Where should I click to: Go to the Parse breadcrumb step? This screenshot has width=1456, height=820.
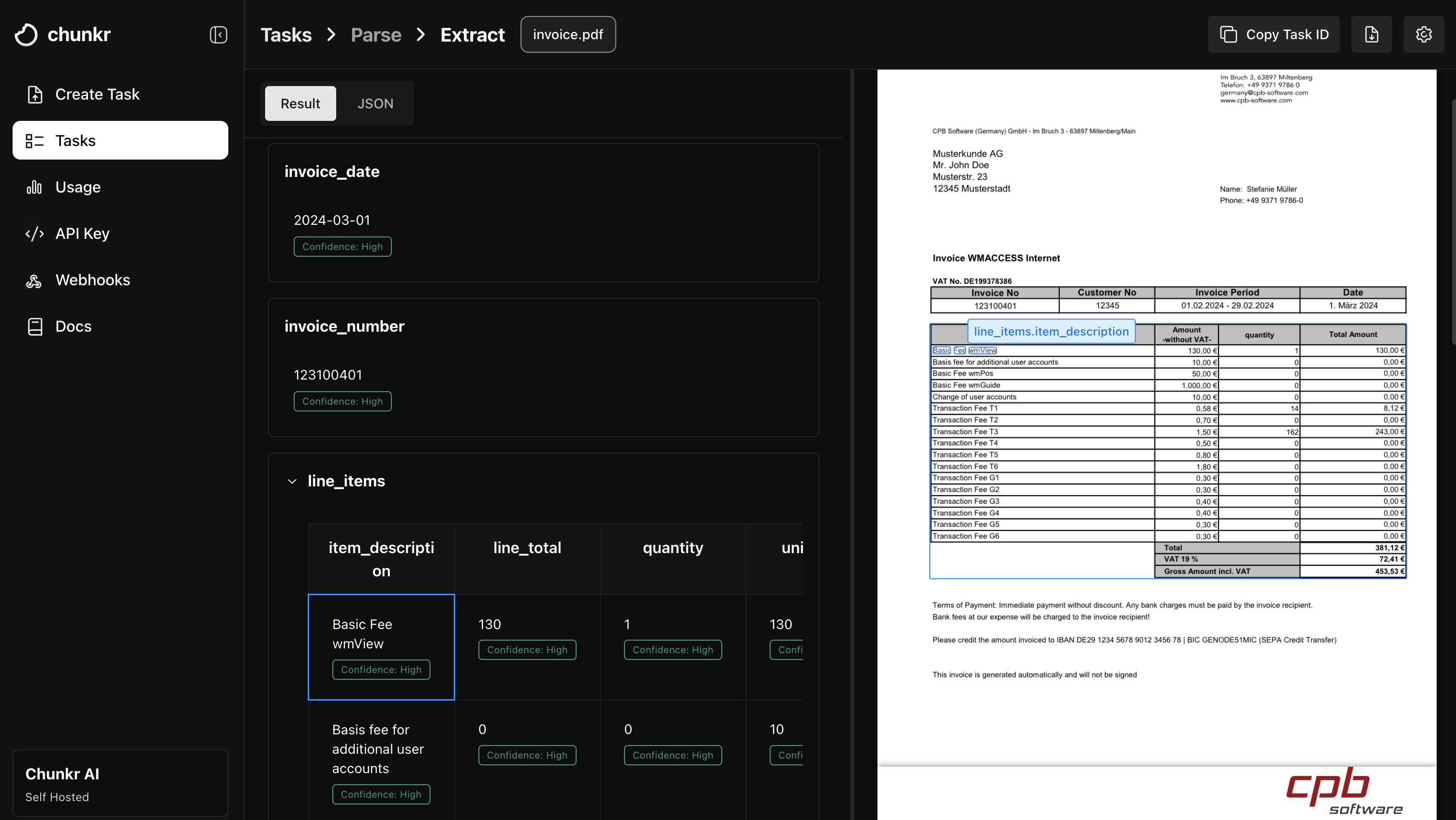[x=376, y=34]
